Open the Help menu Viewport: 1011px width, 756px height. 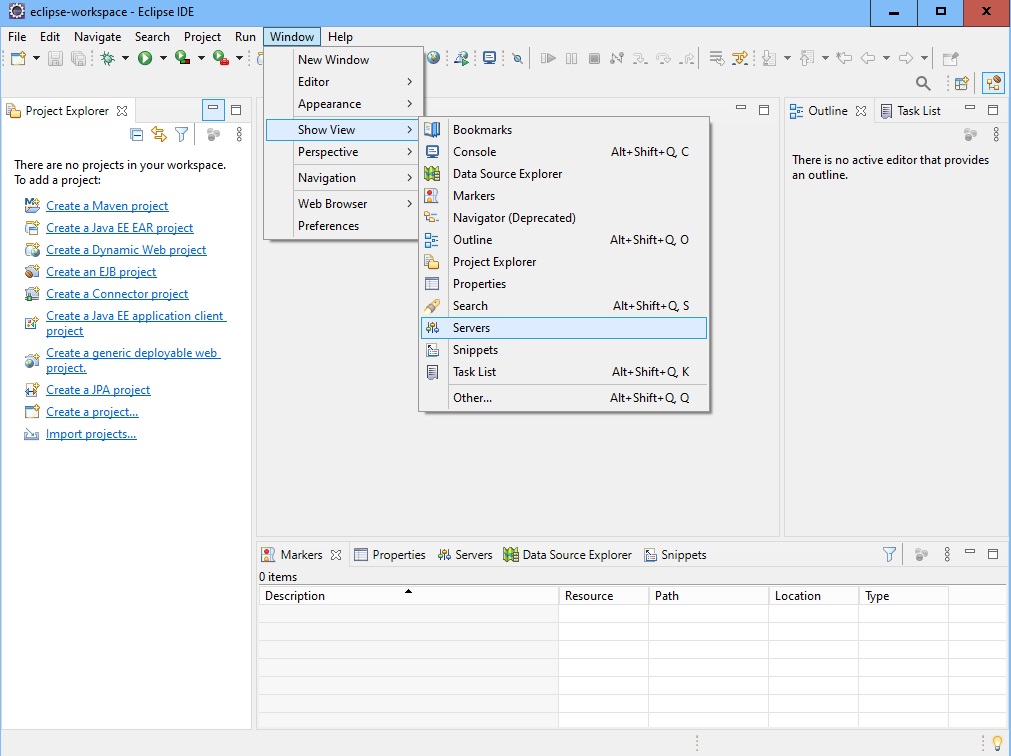coord(340,37)
